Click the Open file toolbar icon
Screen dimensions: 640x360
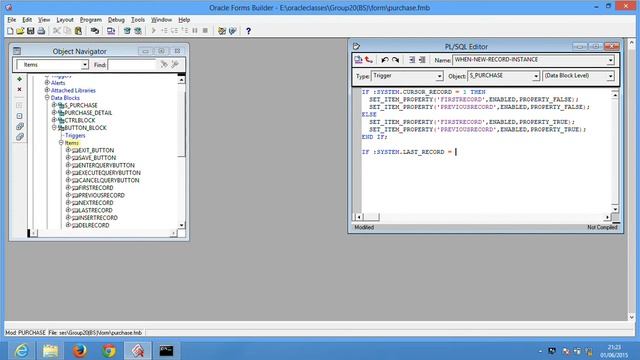pos(20,31)
